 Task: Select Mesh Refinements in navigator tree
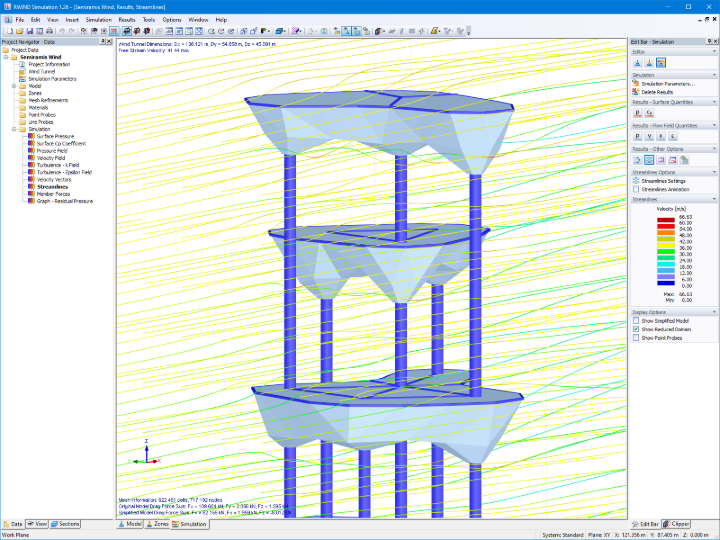click(x=48, y=100)
